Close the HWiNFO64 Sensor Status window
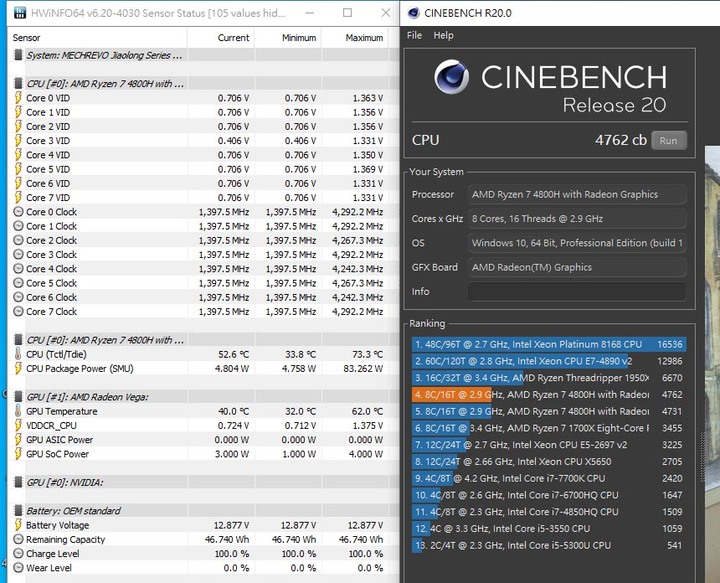This screenshot has height=583, width=720. [x=386, y=13]
